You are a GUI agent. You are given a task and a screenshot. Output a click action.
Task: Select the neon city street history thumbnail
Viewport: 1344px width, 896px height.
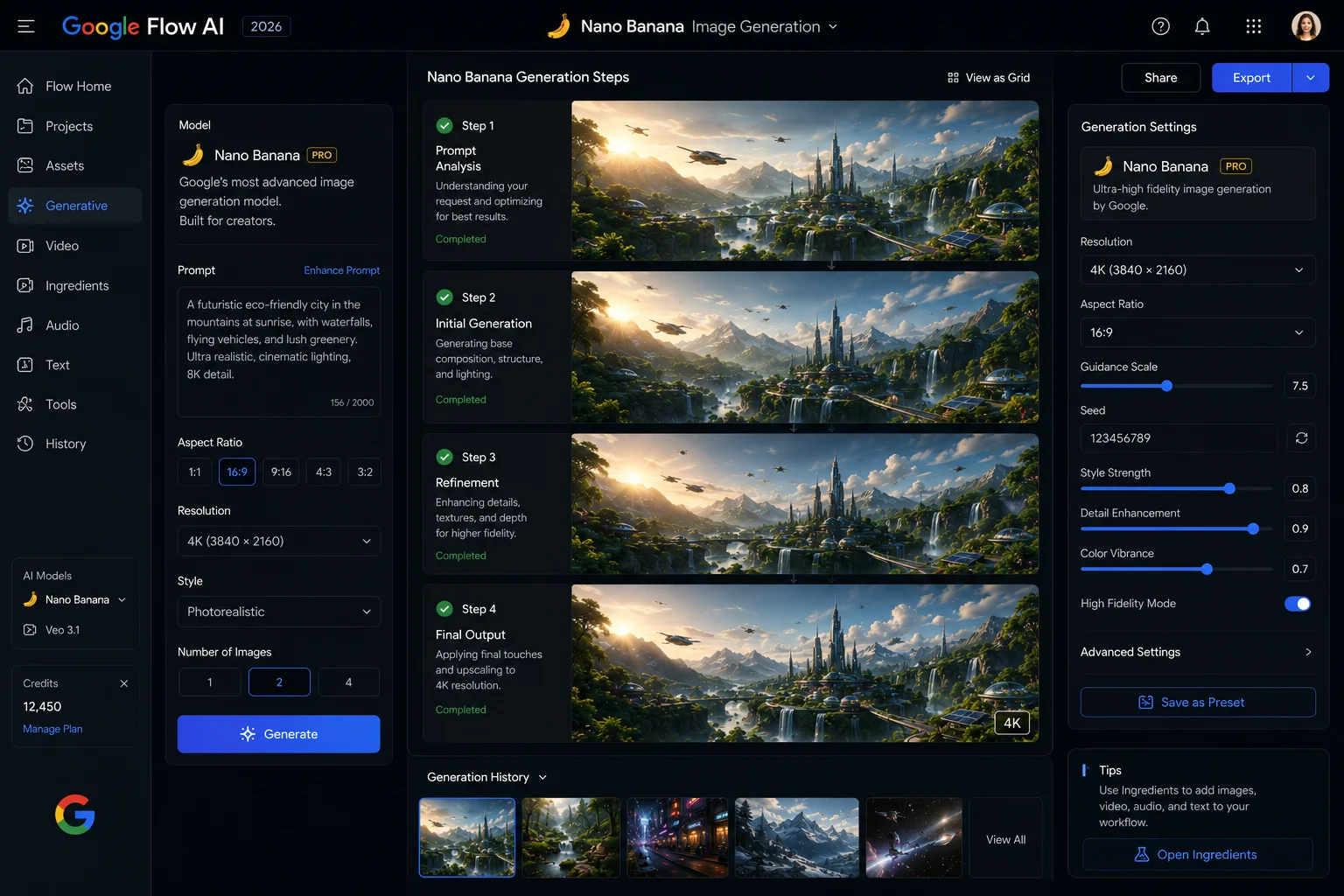pyautogui.click(x=677, y=837)
